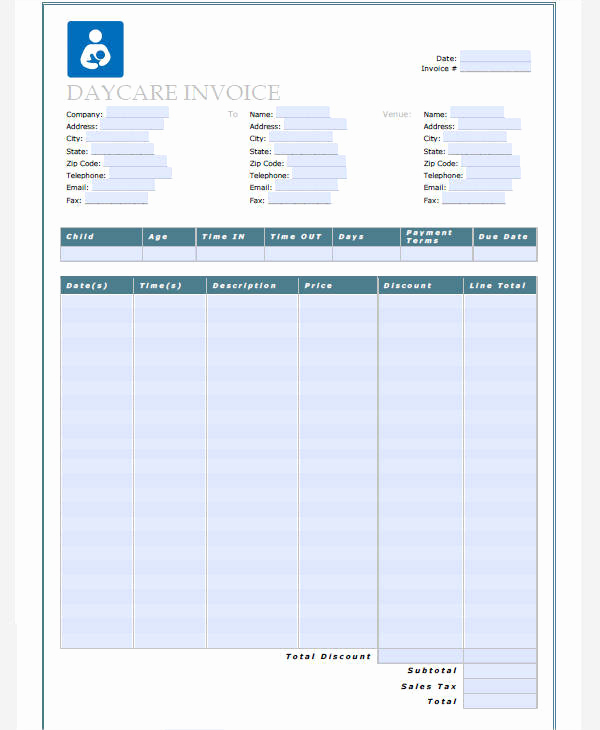
Task: Click the Discount column header
Action: [421, 285]
